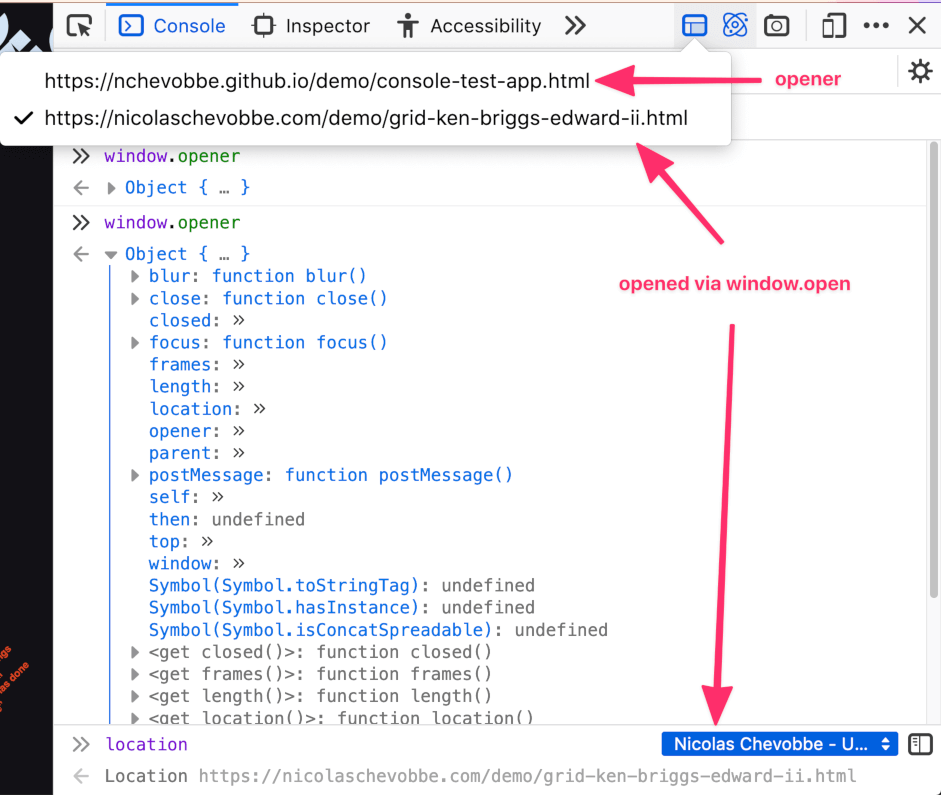Screen dimensions: 941x795
Task: Collapse the expanded window.opener Object
Action: (111, 253)
